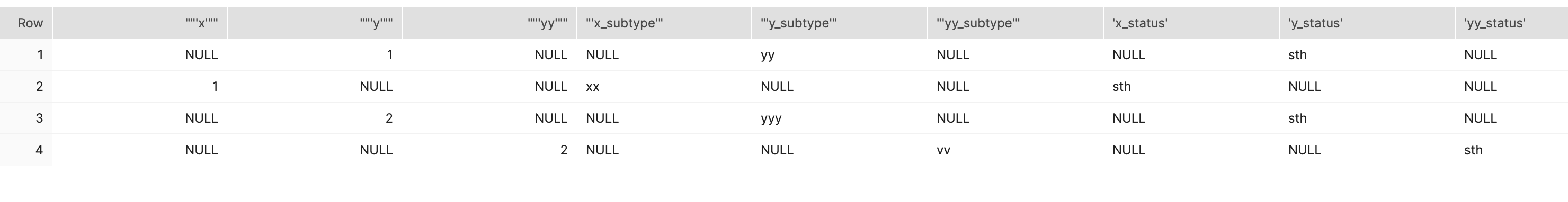Click the y_status column header
The width and height of the screenshot is (1568, 202).
1367,23
